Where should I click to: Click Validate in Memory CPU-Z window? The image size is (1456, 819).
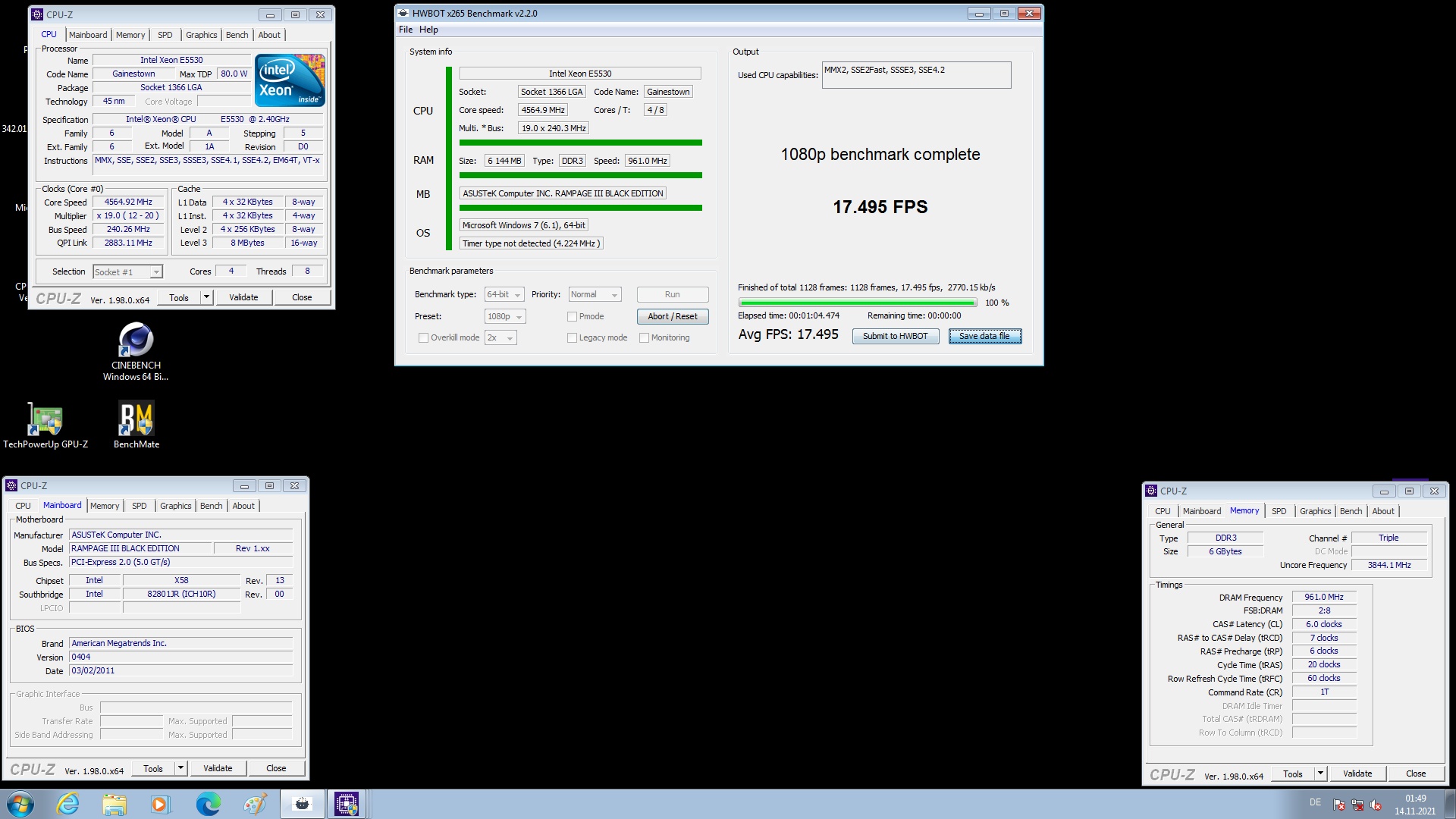click(1357, 773)
